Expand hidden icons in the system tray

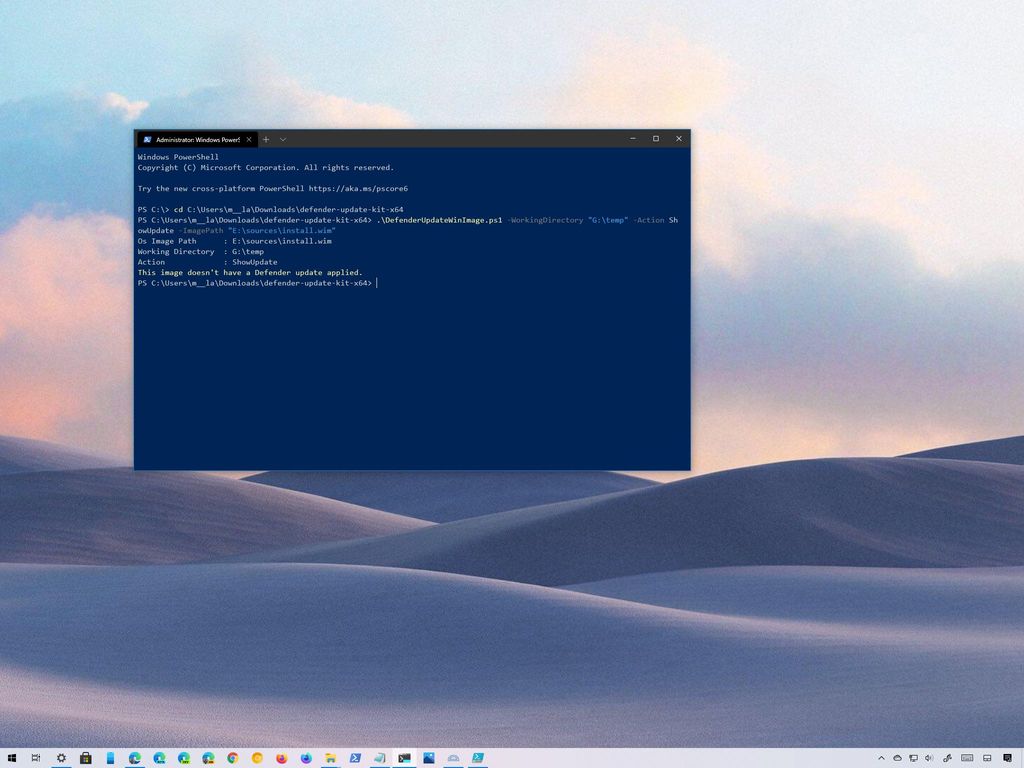click(x=882, y=758)
